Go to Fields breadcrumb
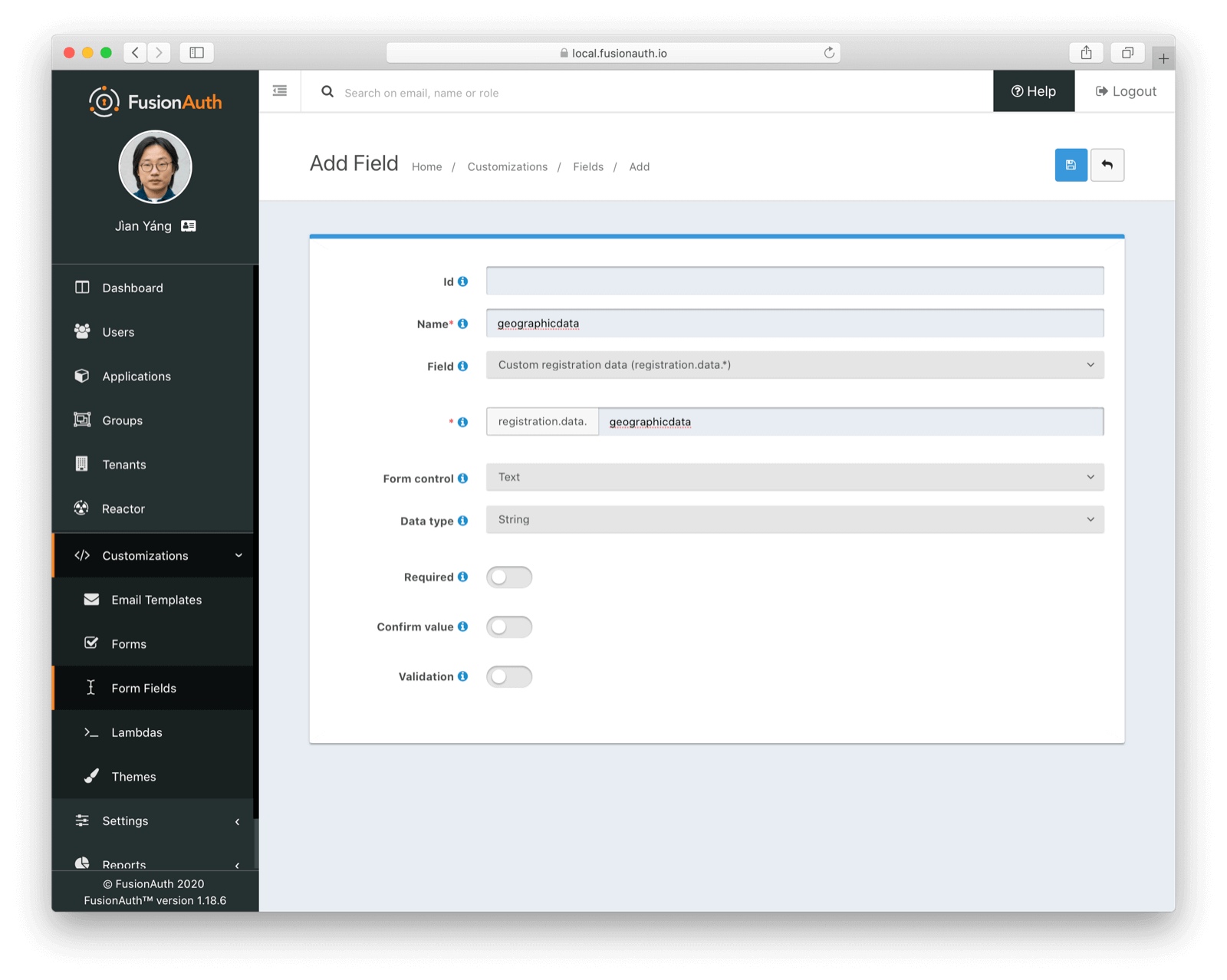 coord(588,167)
